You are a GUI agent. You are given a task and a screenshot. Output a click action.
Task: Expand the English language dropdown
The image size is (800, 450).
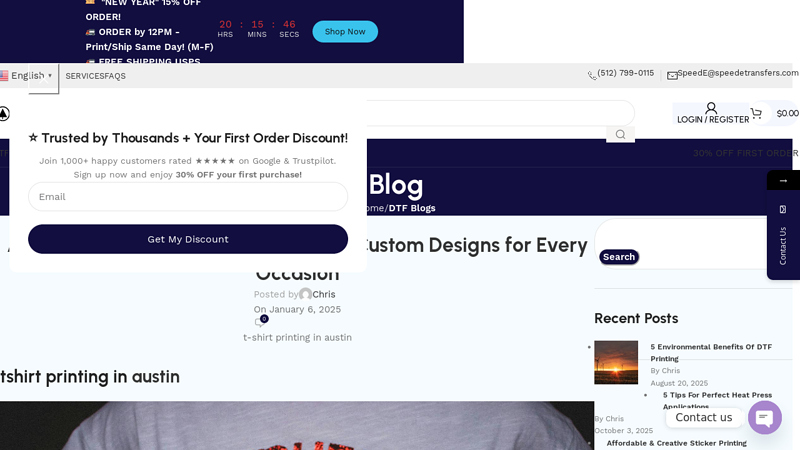coord(26,76)
